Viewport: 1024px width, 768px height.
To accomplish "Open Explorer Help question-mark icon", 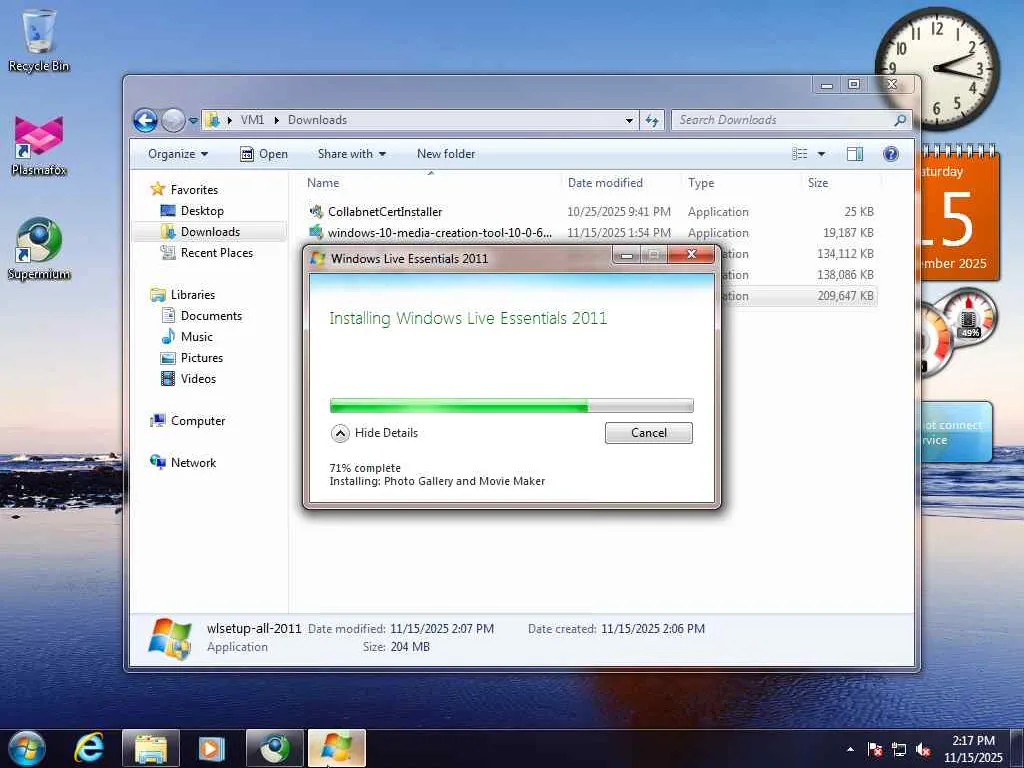I will 891,154.
